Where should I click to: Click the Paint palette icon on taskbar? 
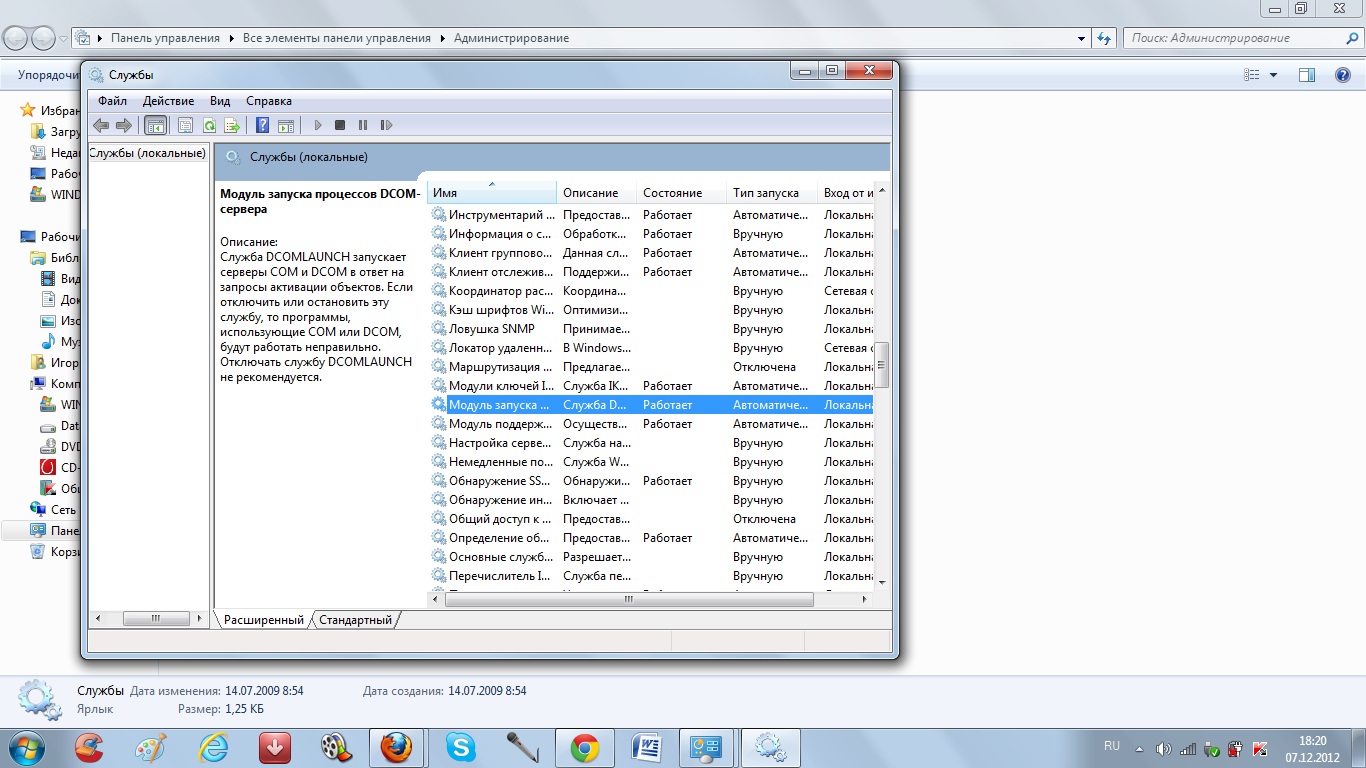click(151, 747)
